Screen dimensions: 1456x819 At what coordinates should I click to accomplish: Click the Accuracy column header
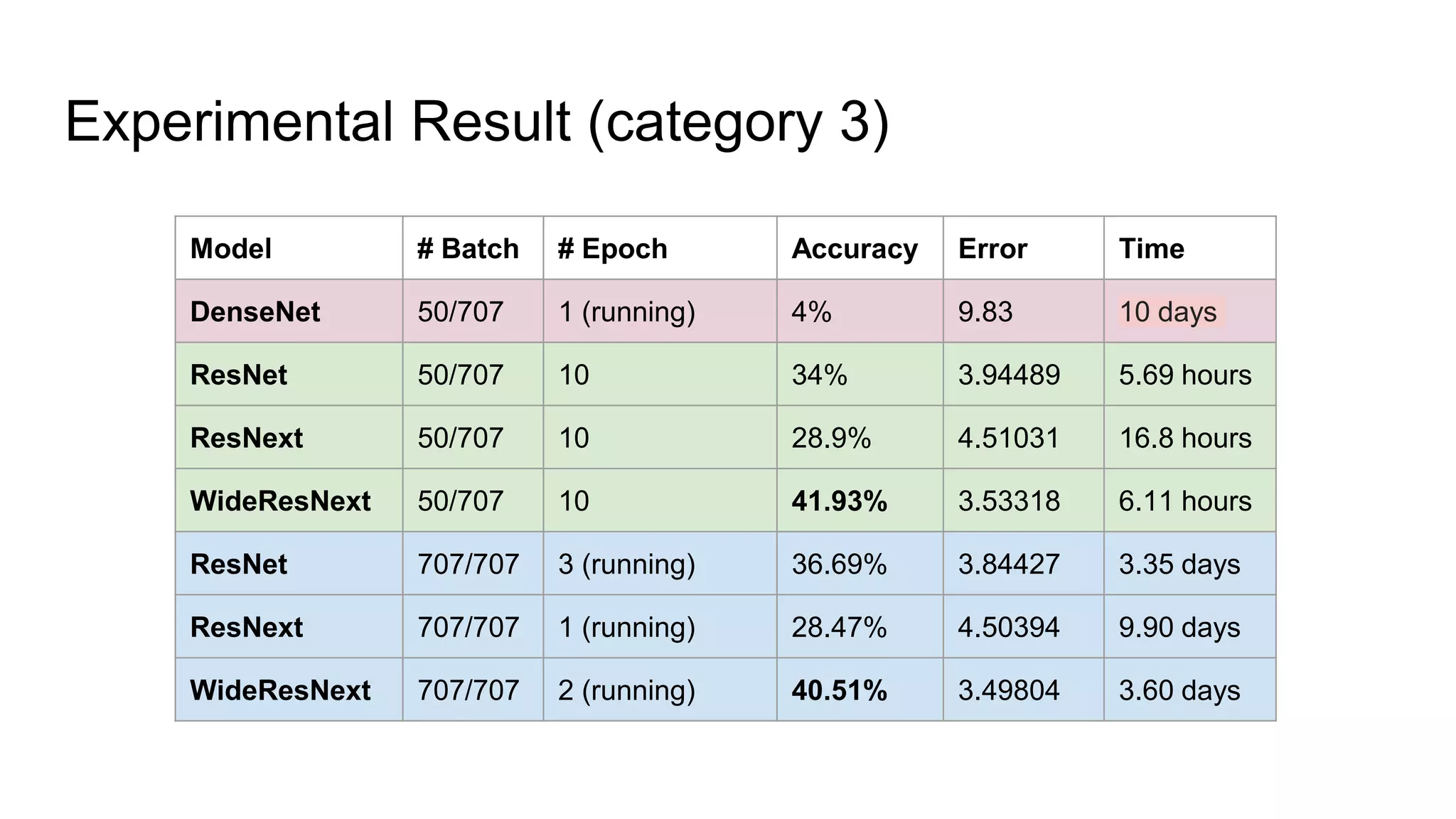(855, 249)
